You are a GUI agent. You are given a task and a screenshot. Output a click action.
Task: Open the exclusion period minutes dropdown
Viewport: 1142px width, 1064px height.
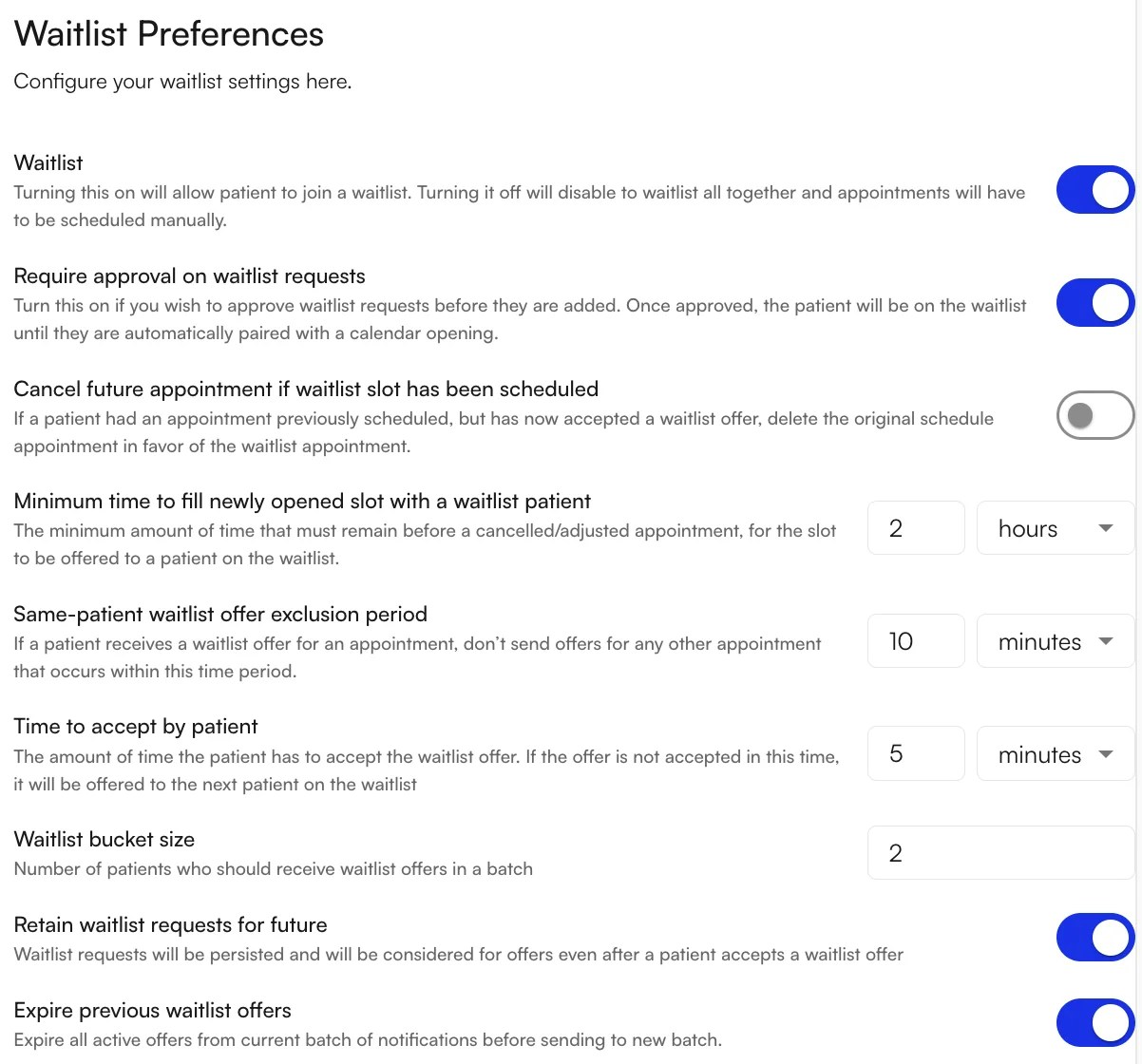coord(1055,641)
